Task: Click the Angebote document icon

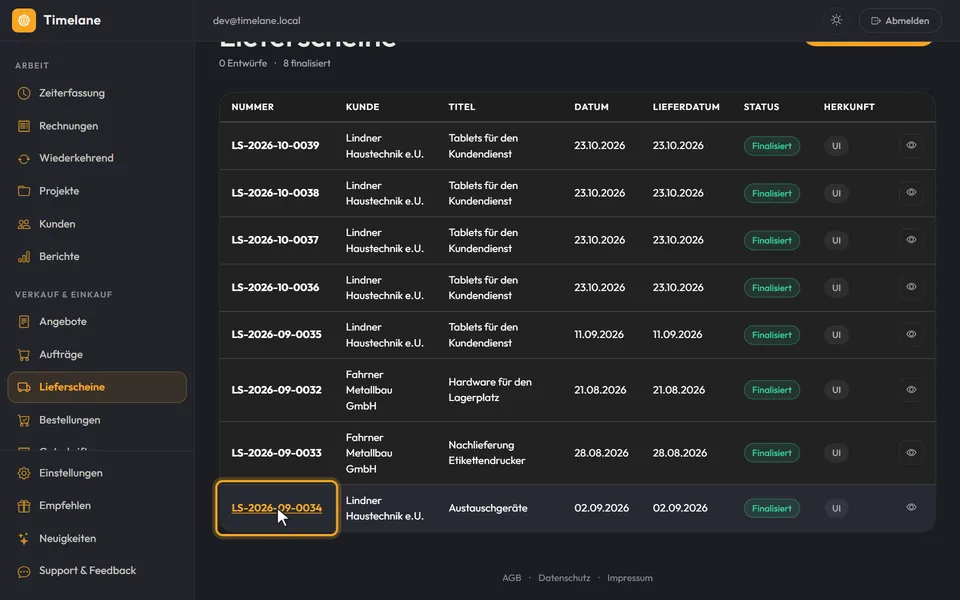Action: (x=24, y=321)
